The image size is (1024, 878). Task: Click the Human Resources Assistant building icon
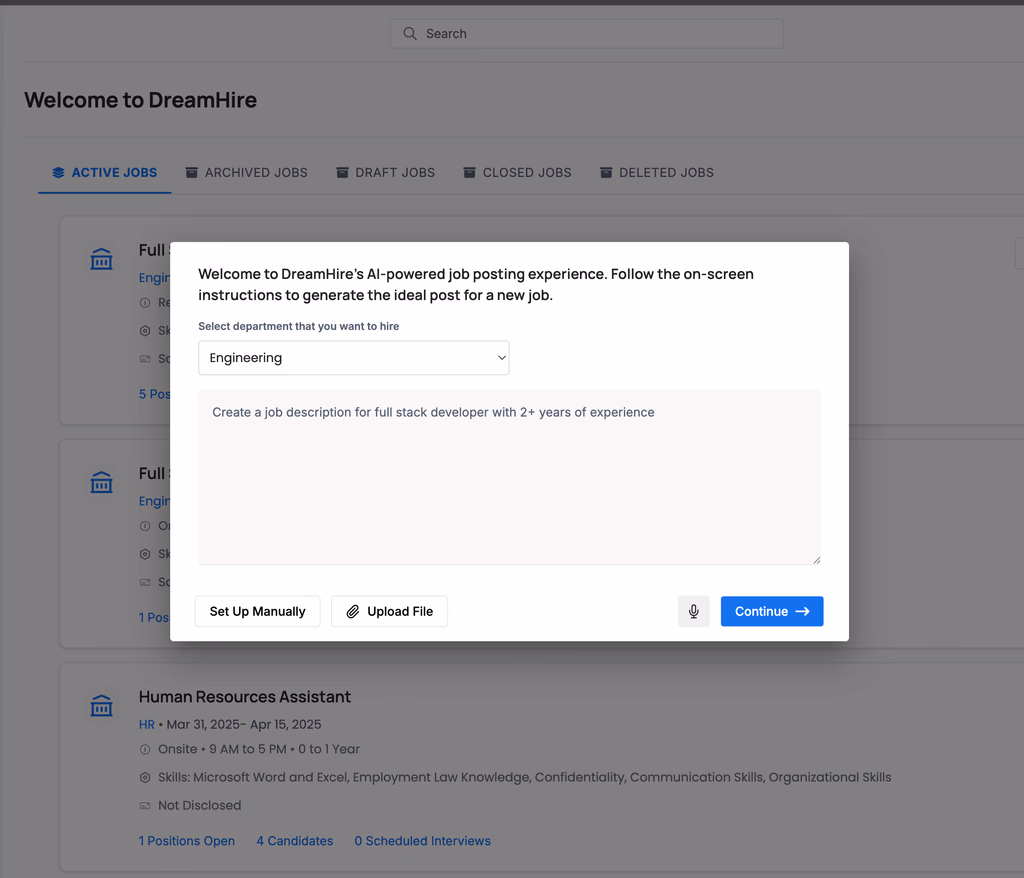click(101, 706)
